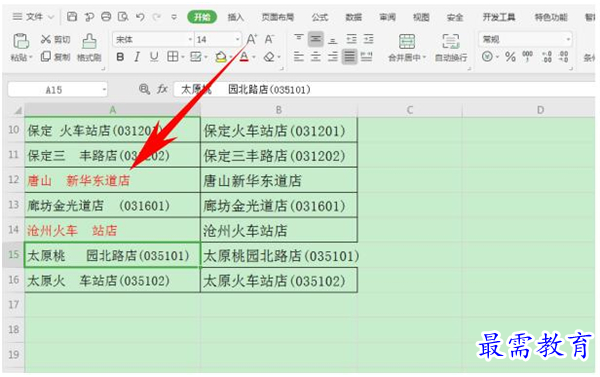Increase decimal places
The height and width of the screenshot is (377, 600).
(x=547, y=57)
